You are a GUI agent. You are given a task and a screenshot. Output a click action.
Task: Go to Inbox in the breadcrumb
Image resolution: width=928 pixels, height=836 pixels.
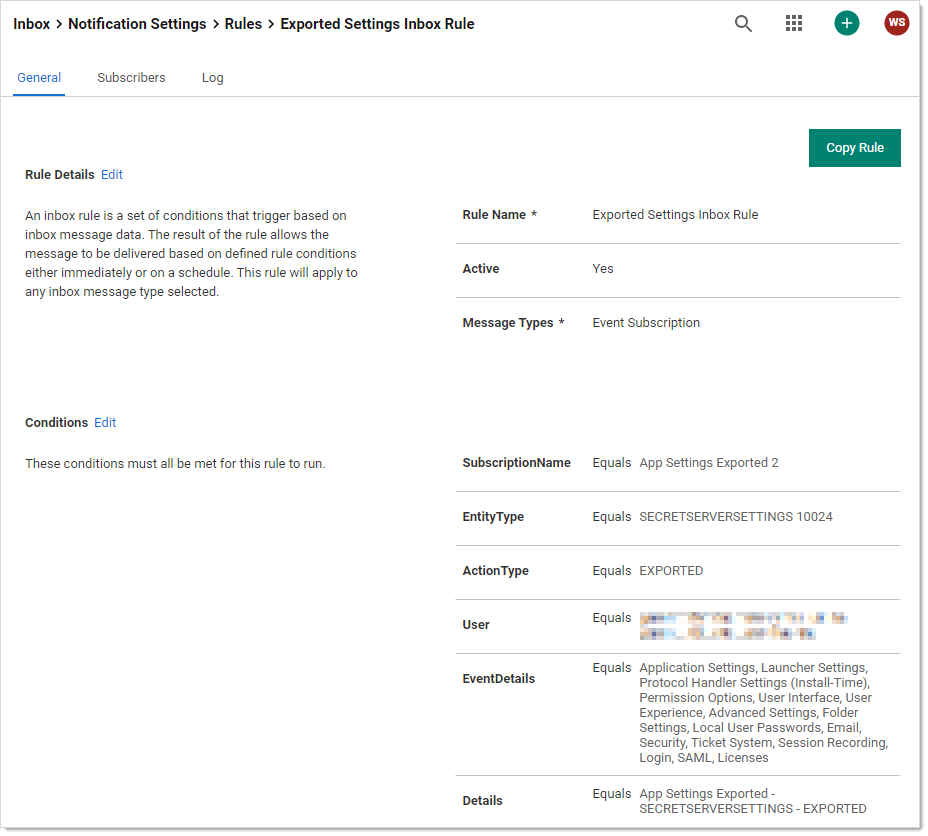pyautogui.click(x=31, y=24)
